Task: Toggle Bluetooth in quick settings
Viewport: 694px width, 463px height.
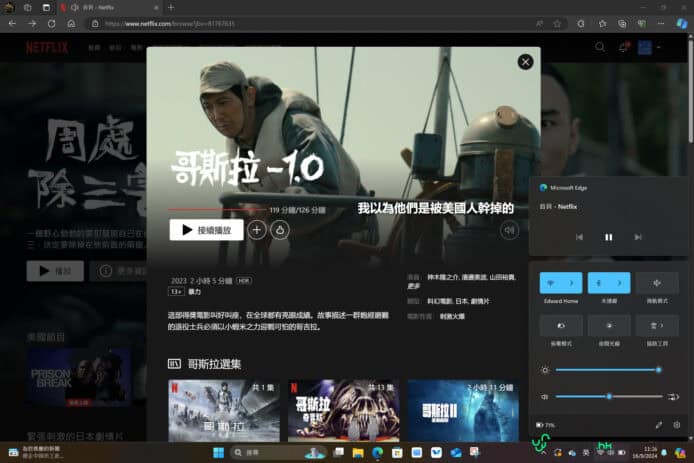Action: click(598, 282)
